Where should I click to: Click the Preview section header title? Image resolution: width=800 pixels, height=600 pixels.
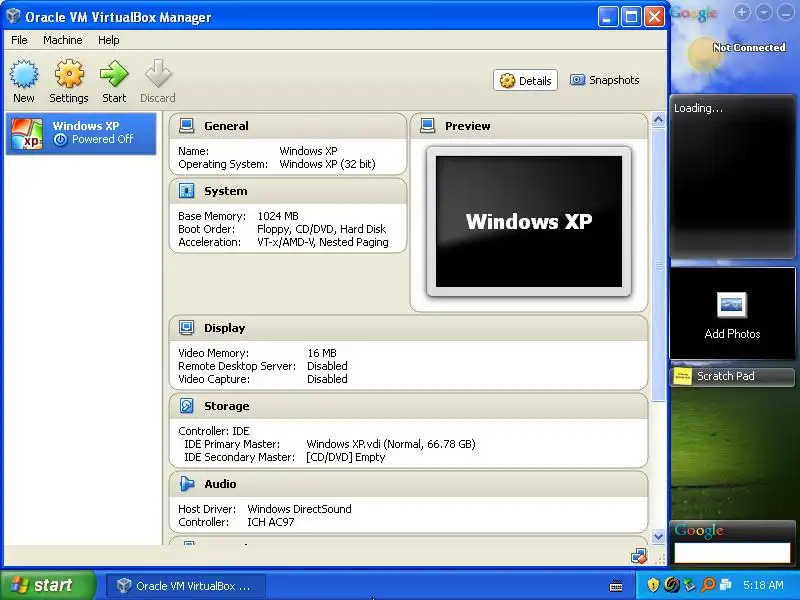pos(467,126)
